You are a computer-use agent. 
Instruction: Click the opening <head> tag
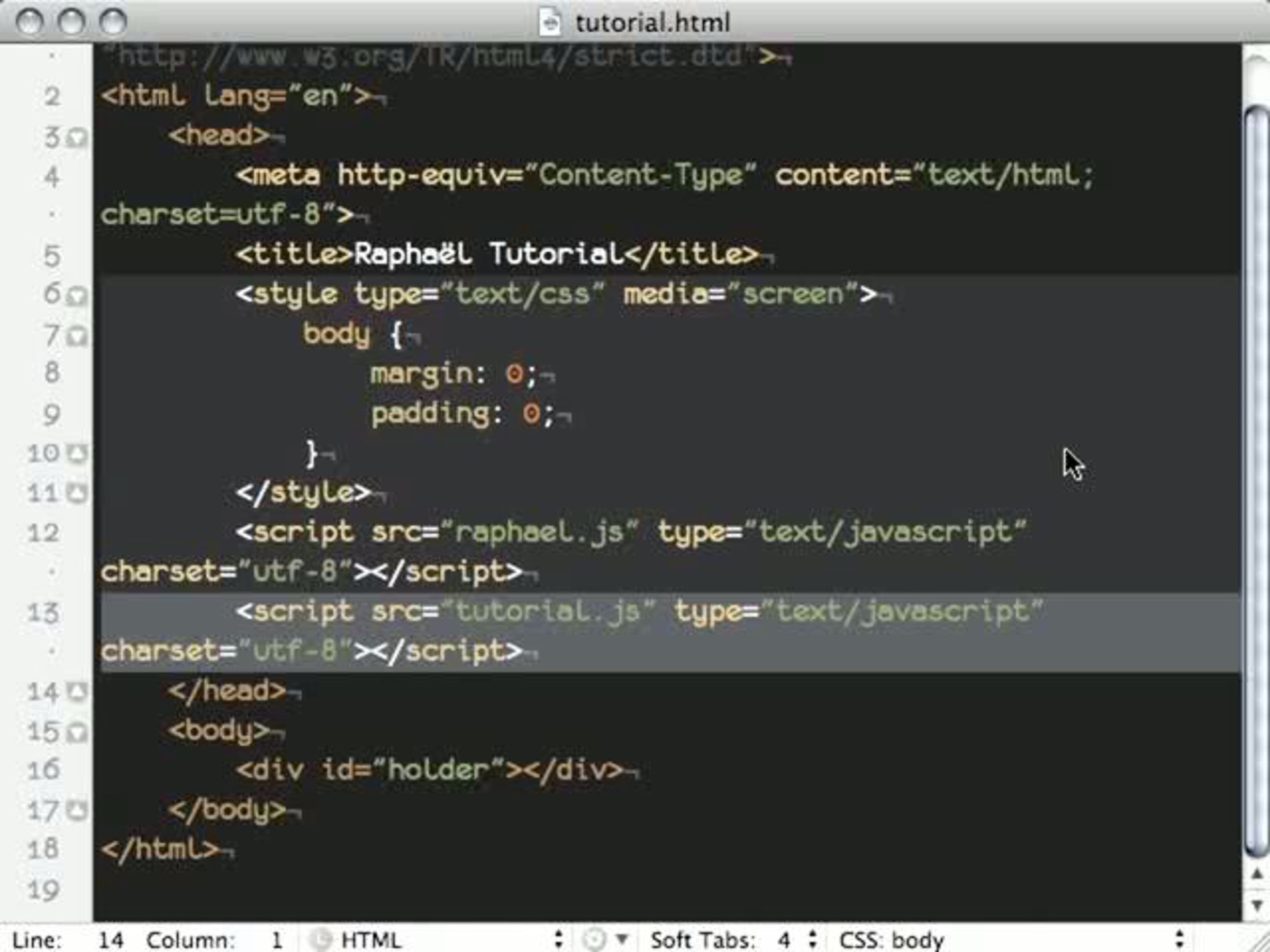point(219,136)
